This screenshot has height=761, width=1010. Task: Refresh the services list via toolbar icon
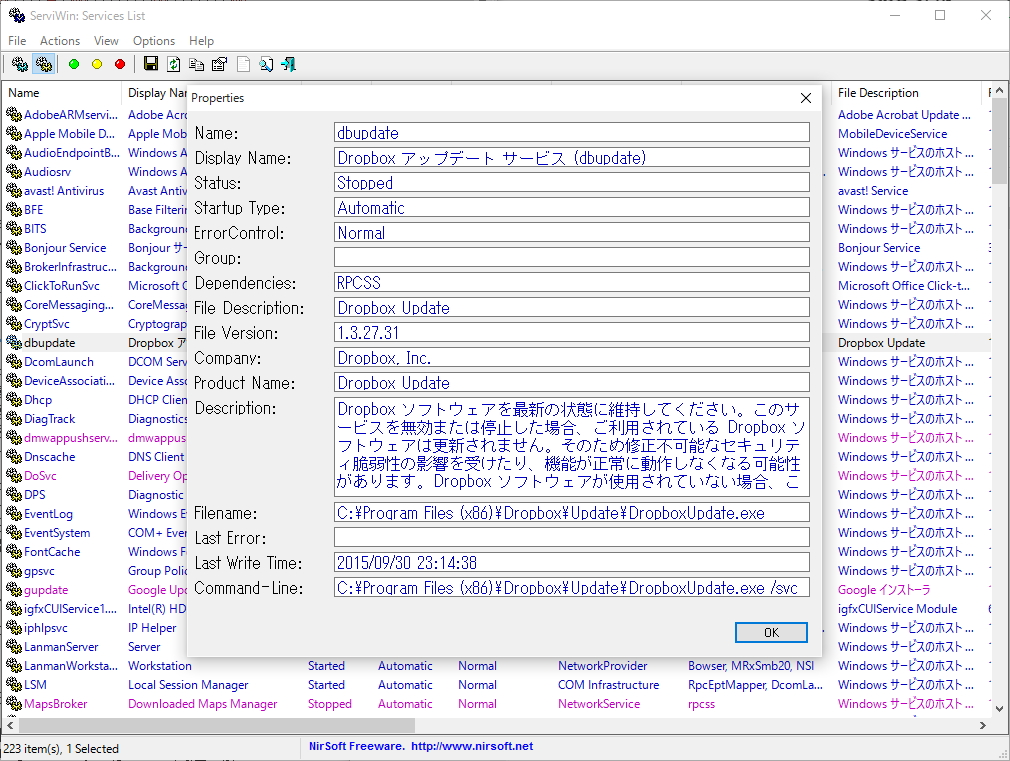tap(171, 63)
